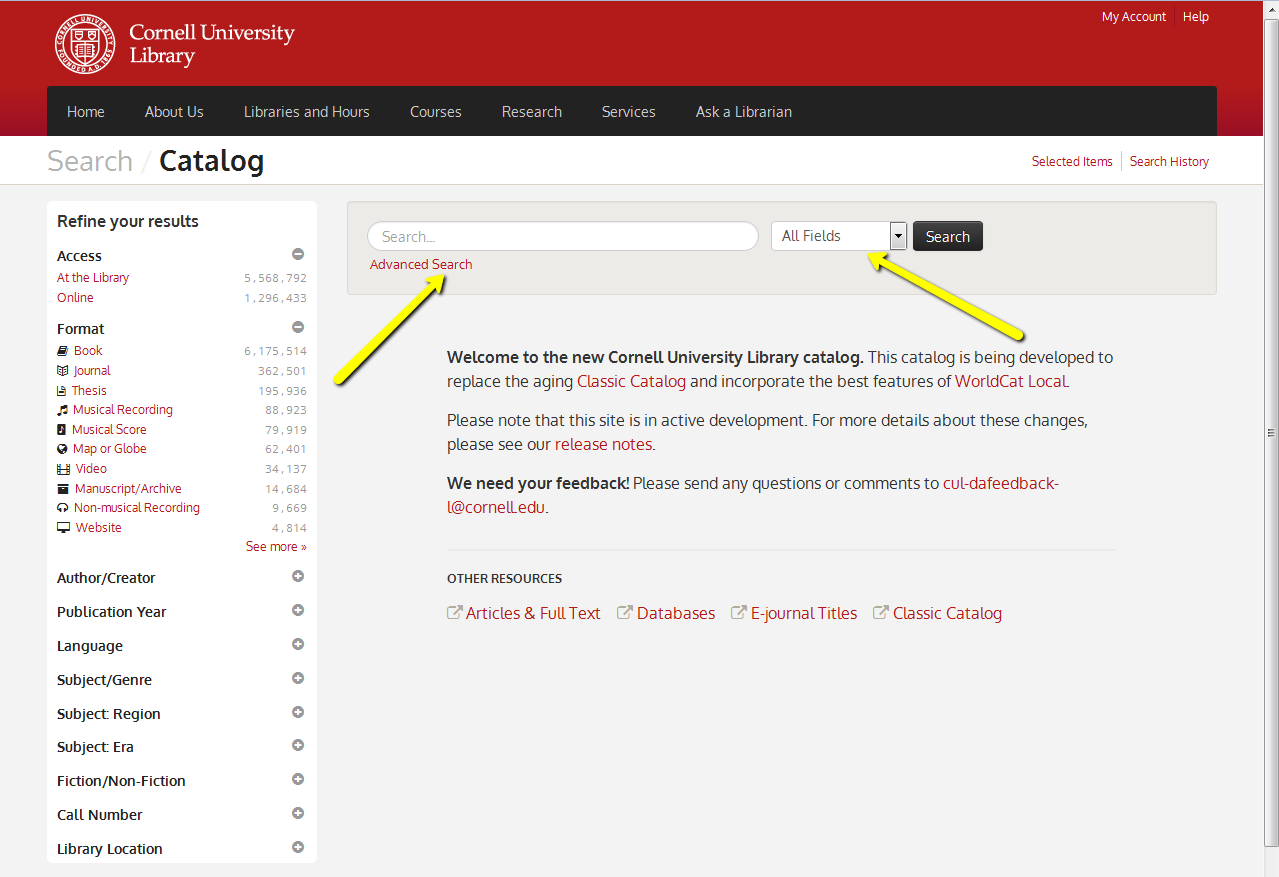
Task: Open the Courses menu item
Action: tap(436, 112)
